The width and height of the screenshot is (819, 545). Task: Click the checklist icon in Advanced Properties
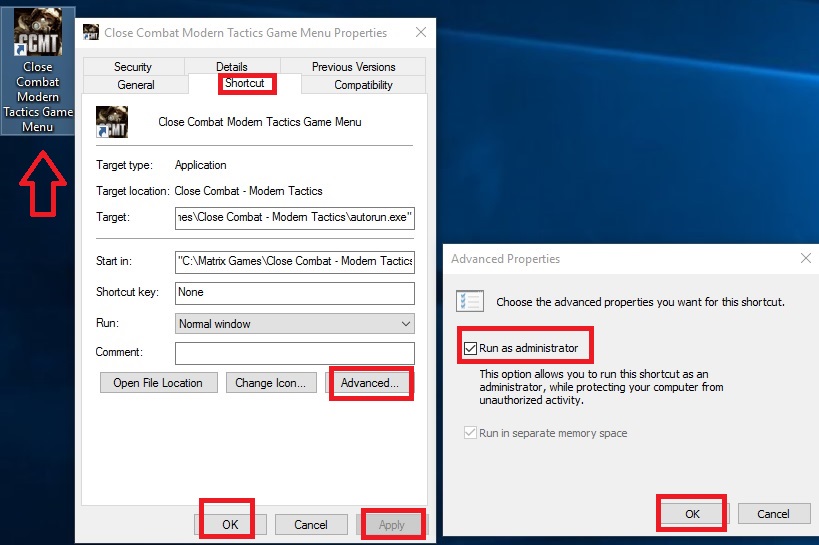click(470, 301)
